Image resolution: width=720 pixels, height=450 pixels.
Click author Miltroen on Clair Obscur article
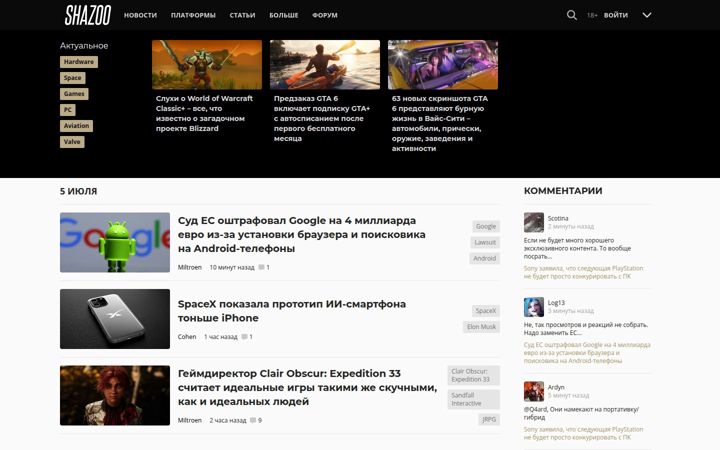click(x=190, y=420)
